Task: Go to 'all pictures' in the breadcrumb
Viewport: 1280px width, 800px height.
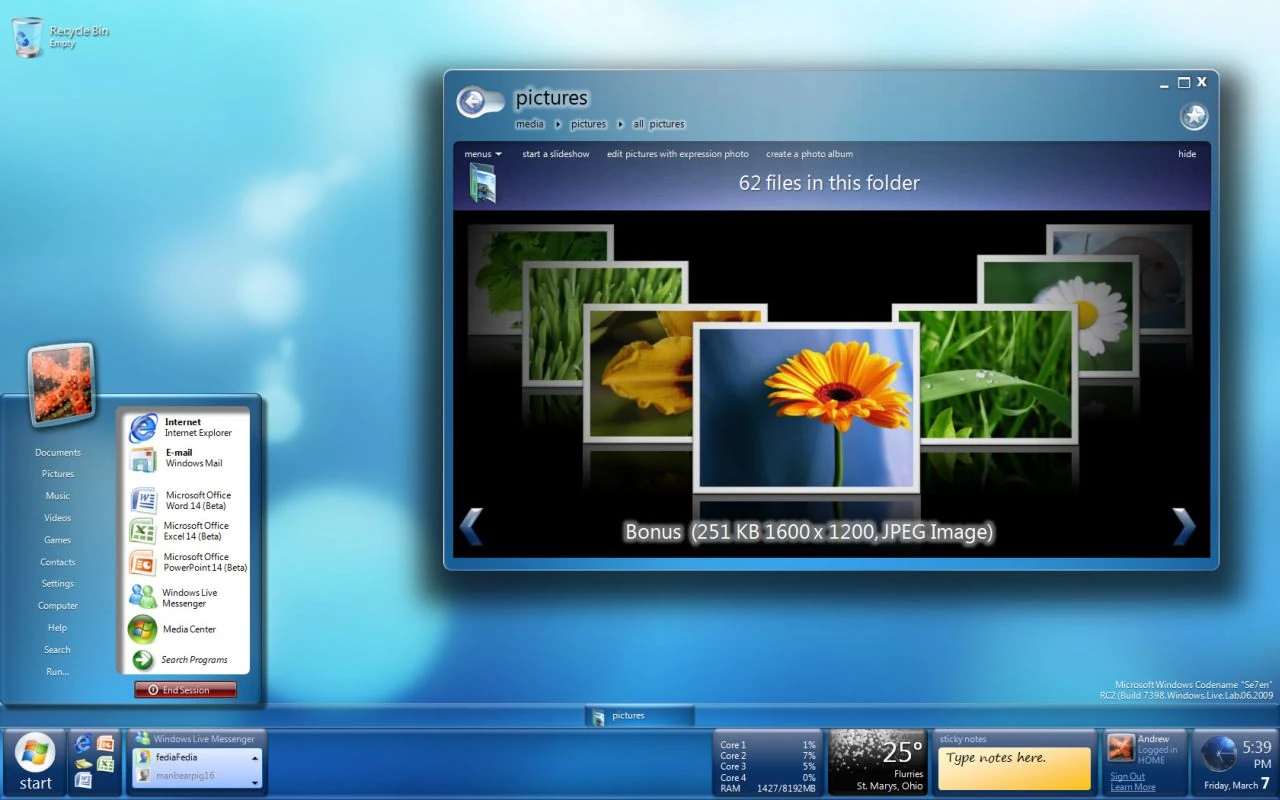Action: pyautogui.click(x=659, y=124)
